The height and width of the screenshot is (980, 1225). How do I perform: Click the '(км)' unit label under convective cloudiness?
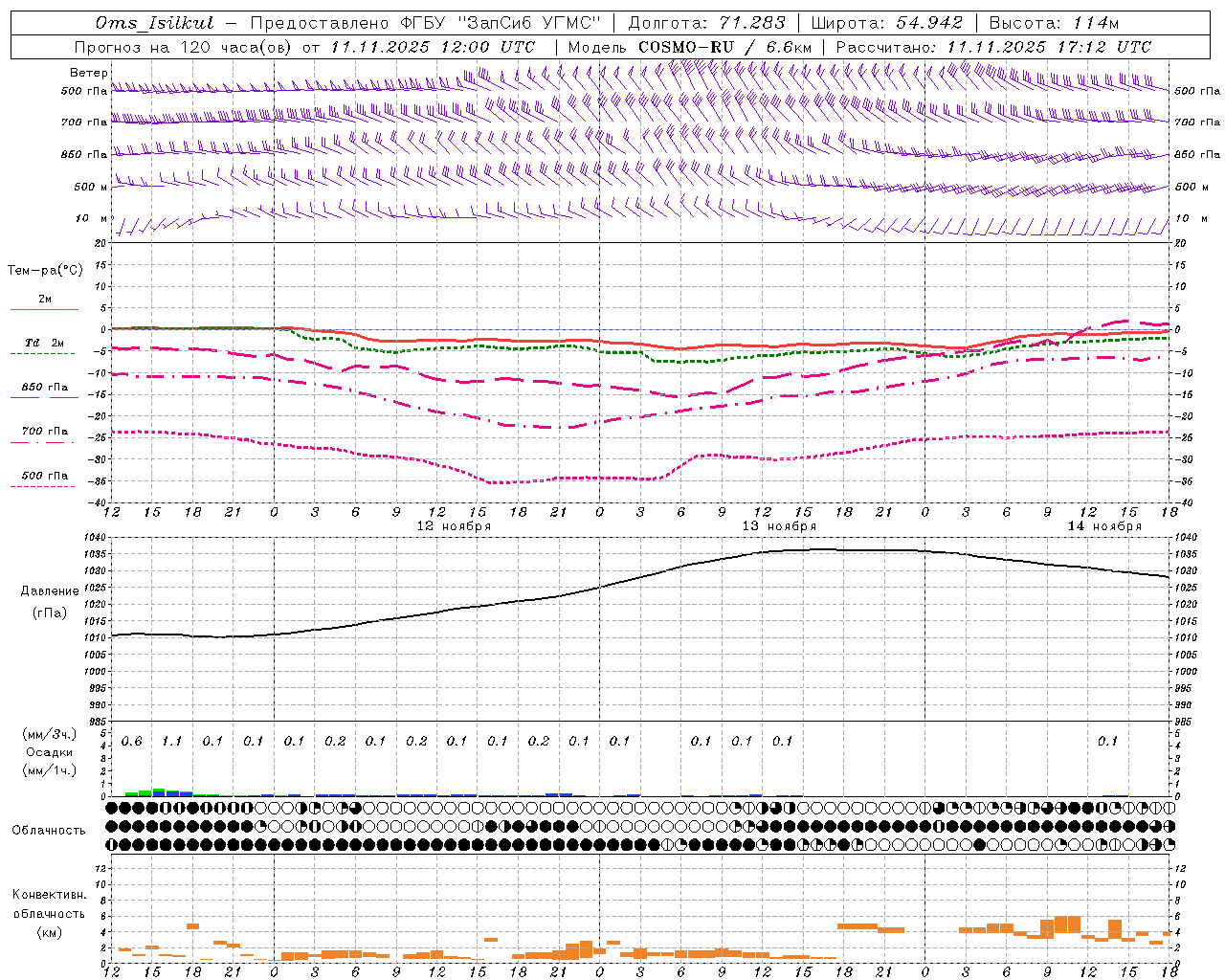point(50,932)
